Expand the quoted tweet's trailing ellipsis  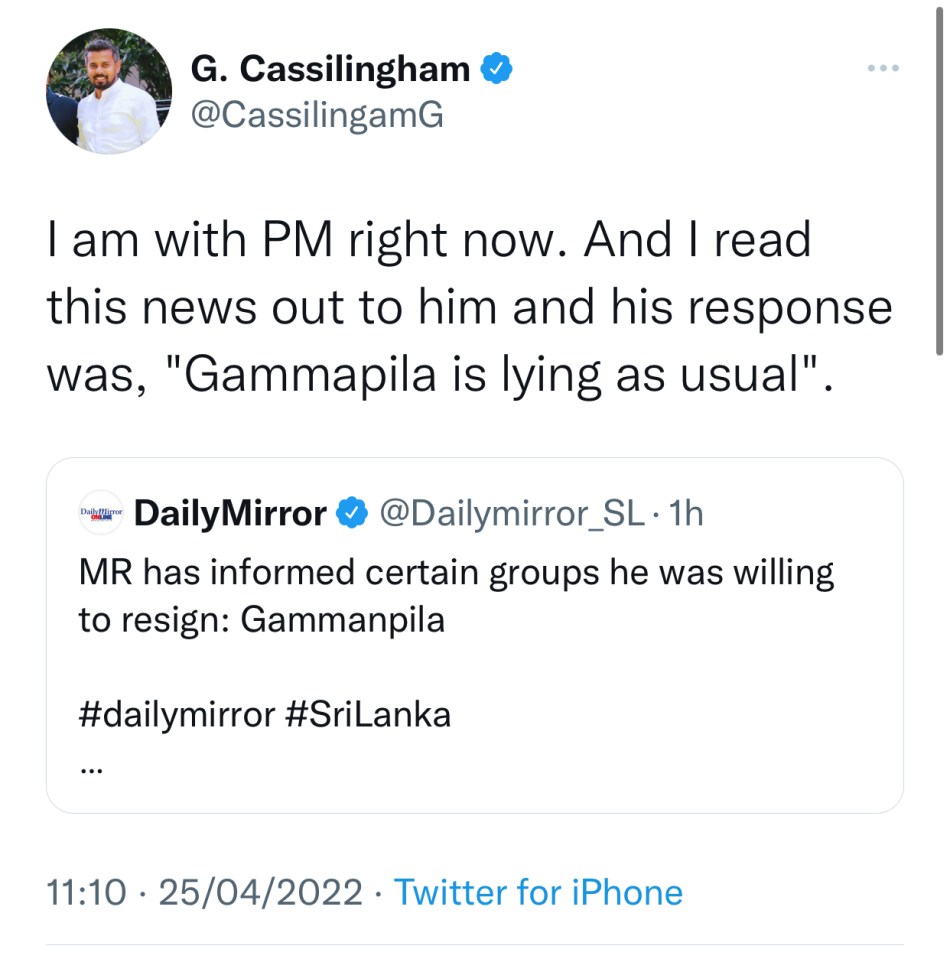(x=89, y=767)
